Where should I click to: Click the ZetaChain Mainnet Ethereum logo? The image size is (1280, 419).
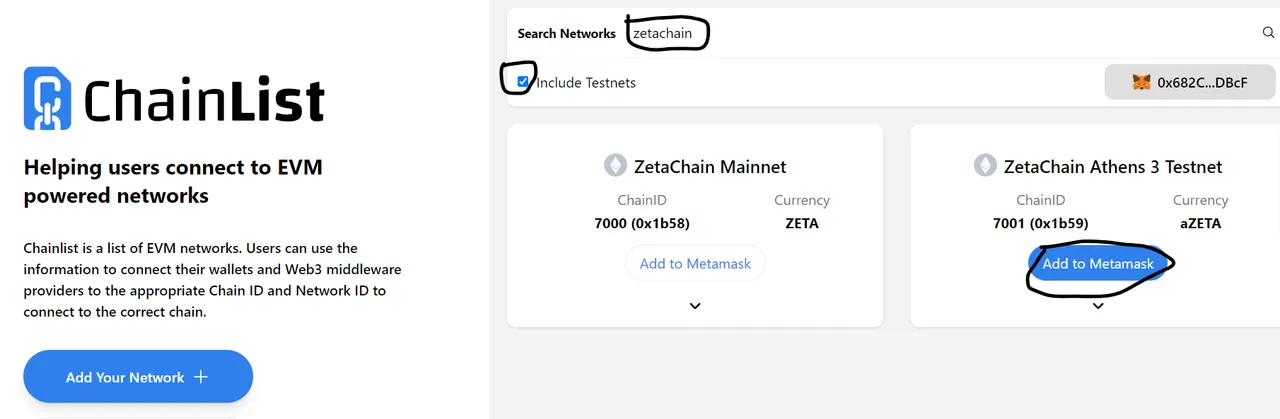(x=615, y=166)
